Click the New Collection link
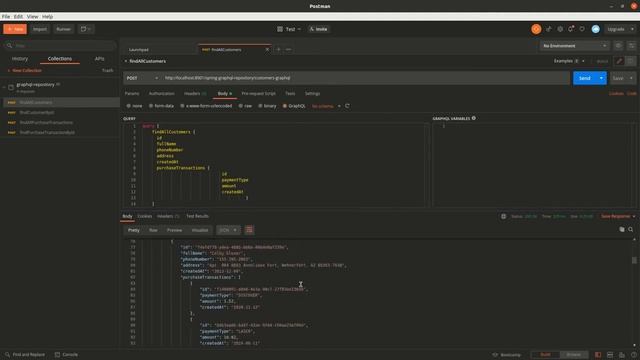The image size is (640, 360). (x=24, y=71)
